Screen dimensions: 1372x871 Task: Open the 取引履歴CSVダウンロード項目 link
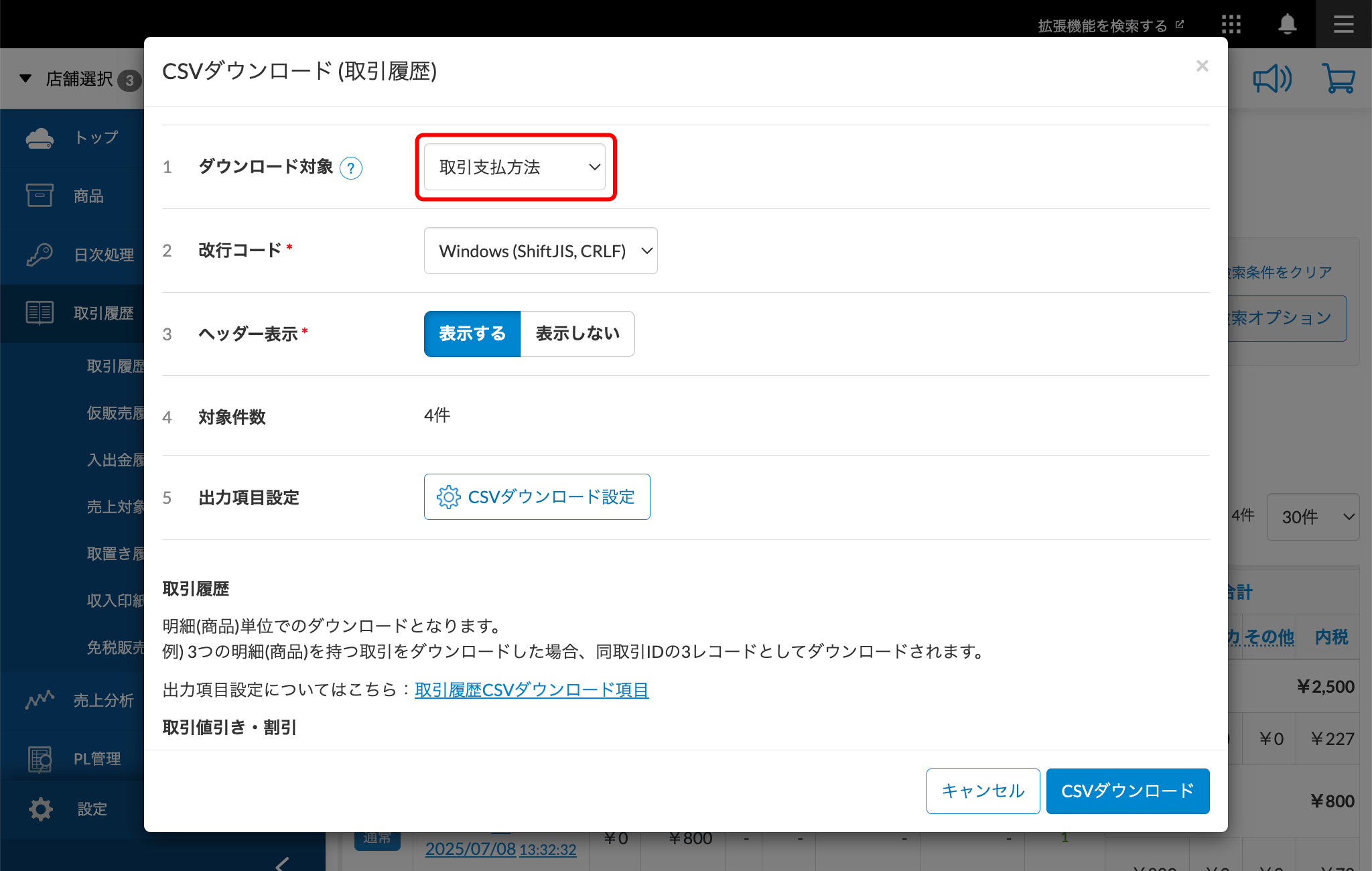(531, 690)
